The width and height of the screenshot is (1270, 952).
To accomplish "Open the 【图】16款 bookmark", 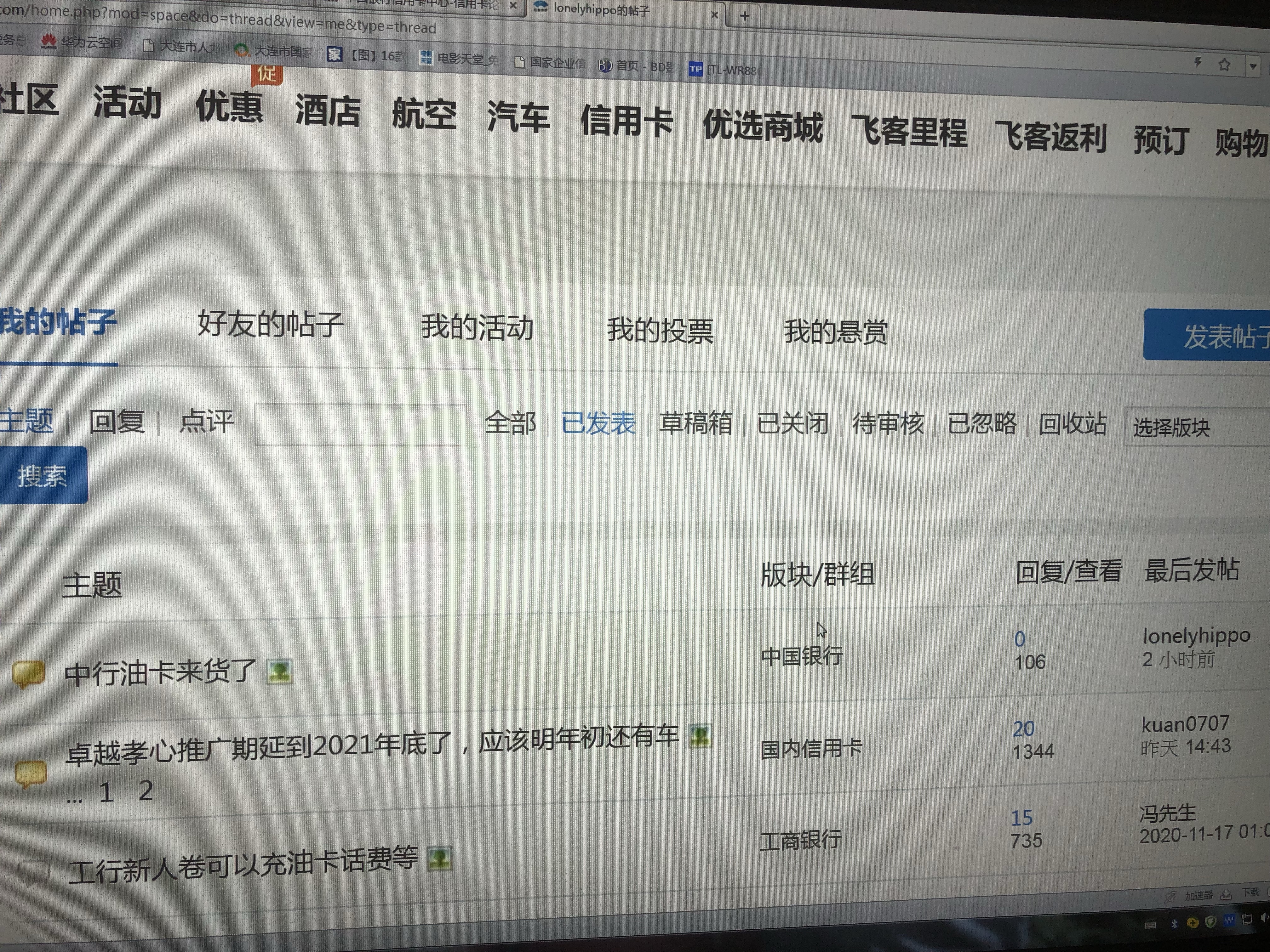I will tap(366, 55).
